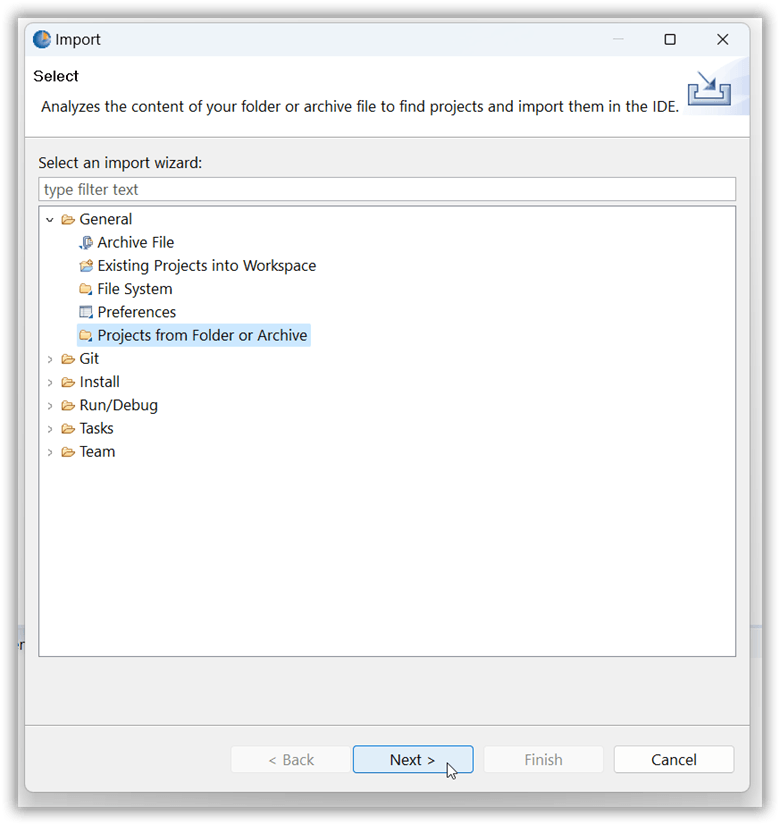Click the Next button
The width and height of the screenshot is (780, 825).
click(412, 760)
